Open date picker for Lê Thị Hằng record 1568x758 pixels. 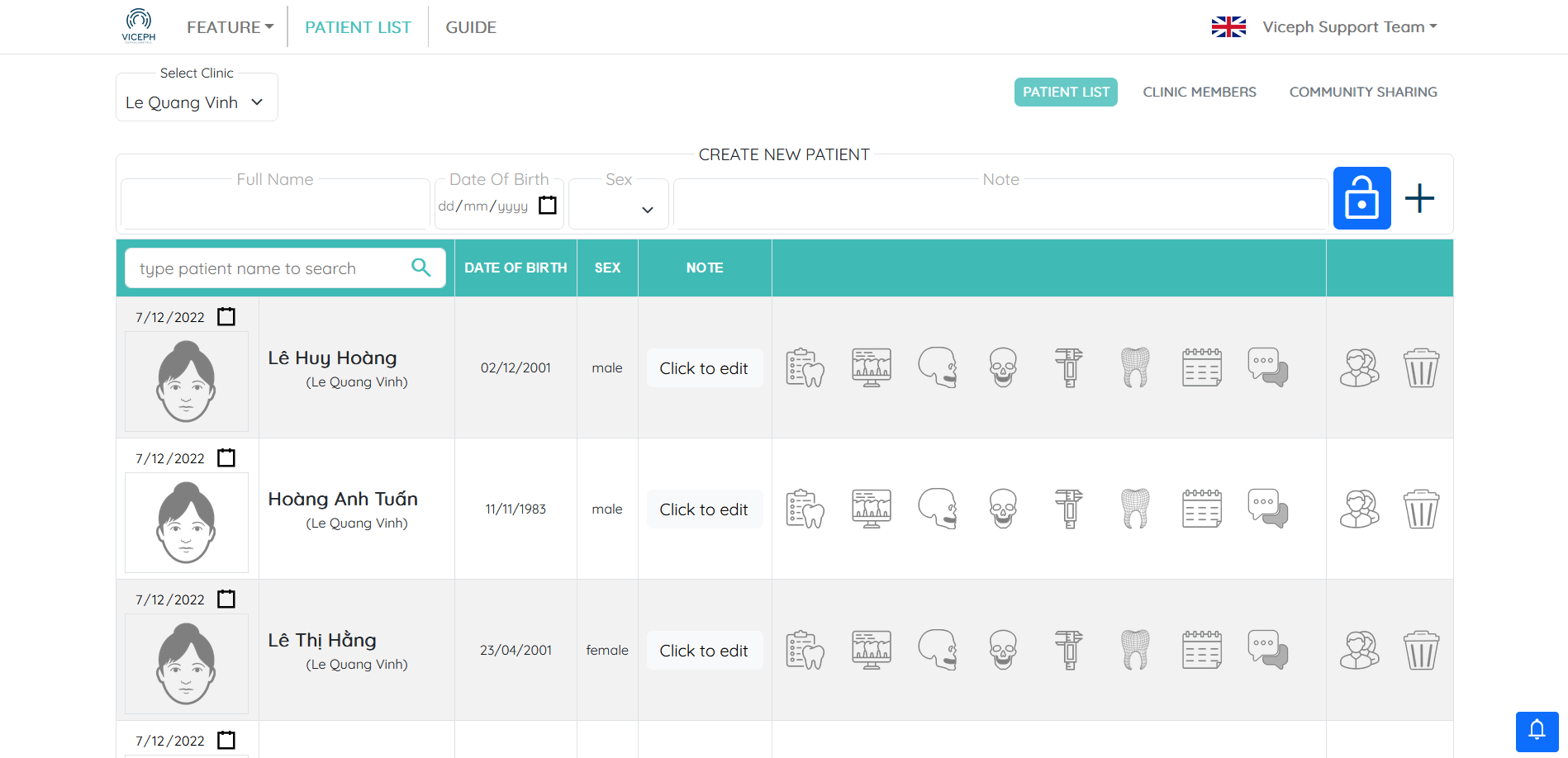click(226, 599)
